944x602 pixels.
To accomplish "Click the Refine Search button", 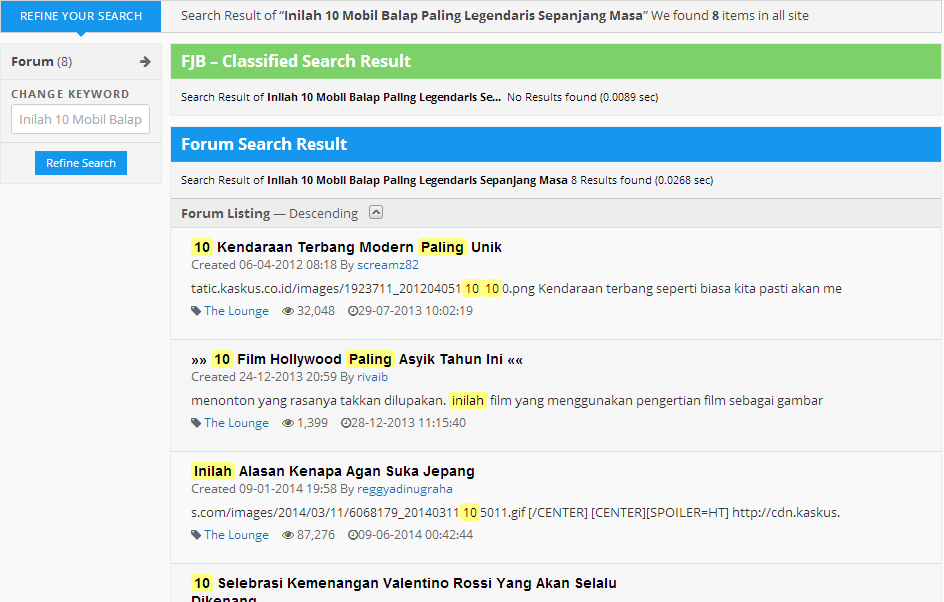I will (x=81, y=163).
